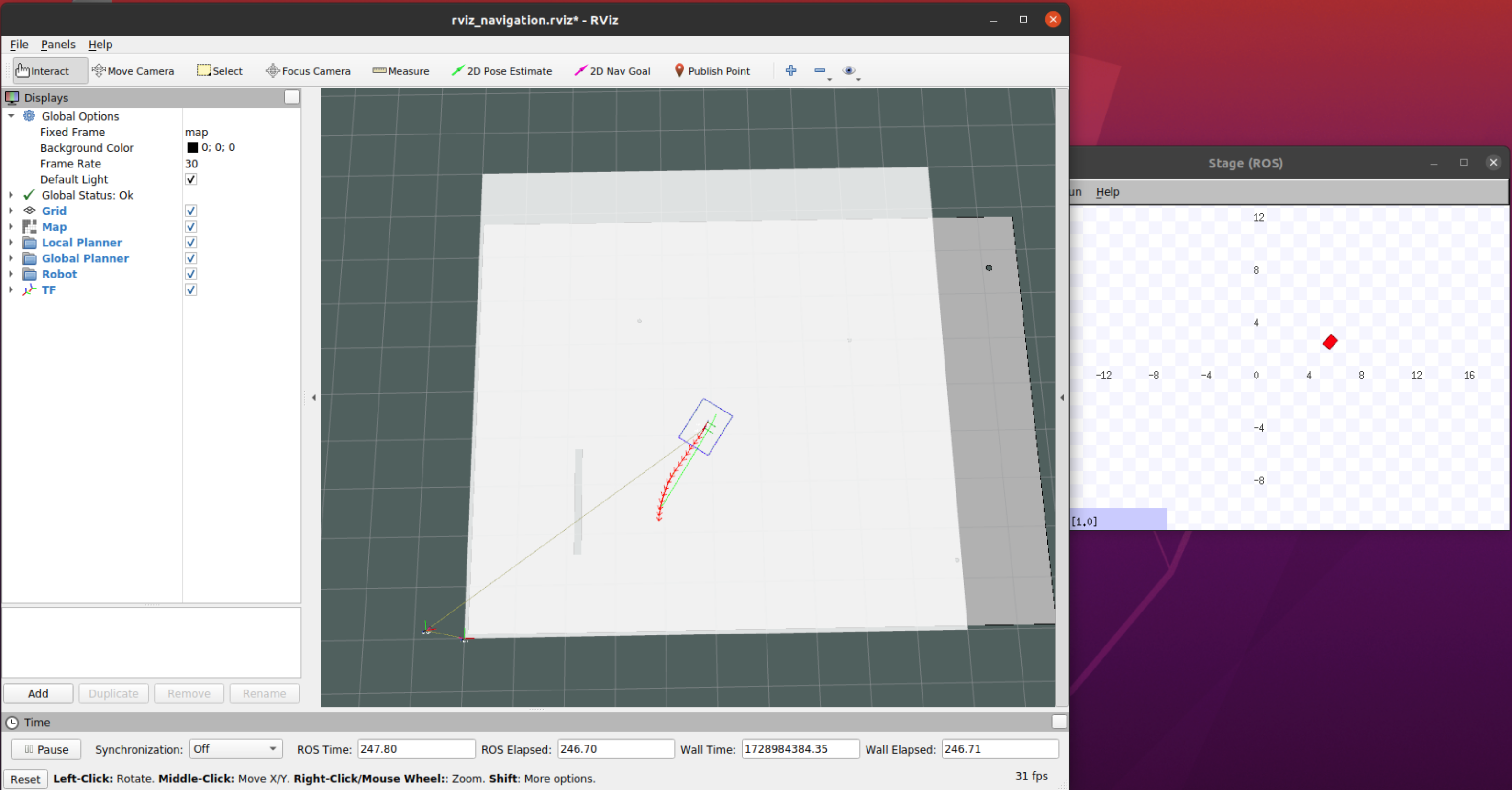Click the ROS Time field

pyautogui.click(x=416, y=749)
